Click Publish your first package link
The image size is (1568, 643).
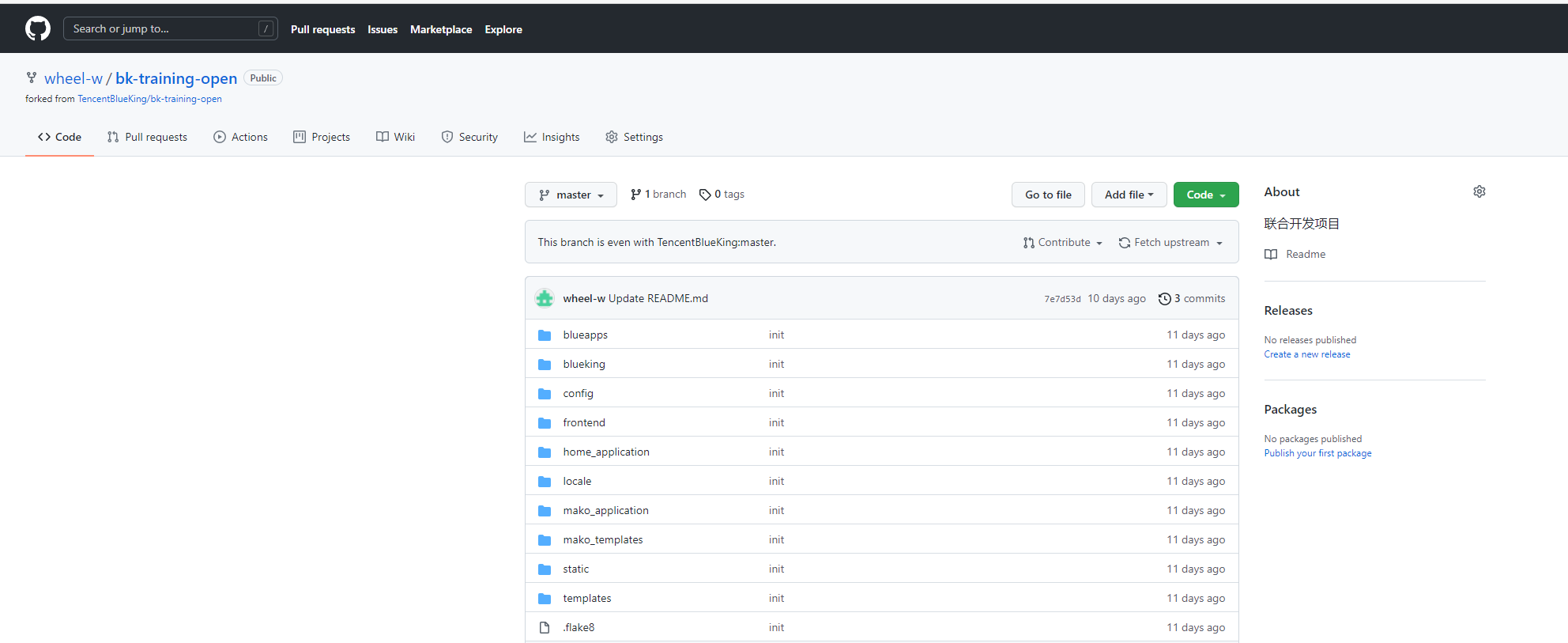coord(1317,453)
